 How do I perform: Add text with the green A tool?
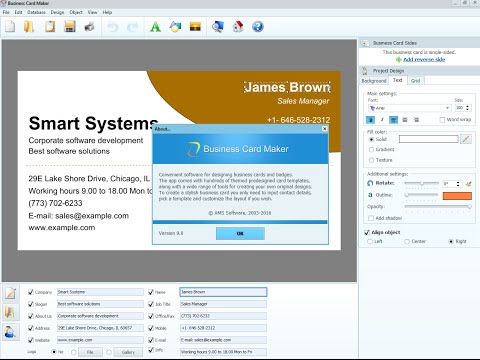pyautogui.click(x=155, y=27)
